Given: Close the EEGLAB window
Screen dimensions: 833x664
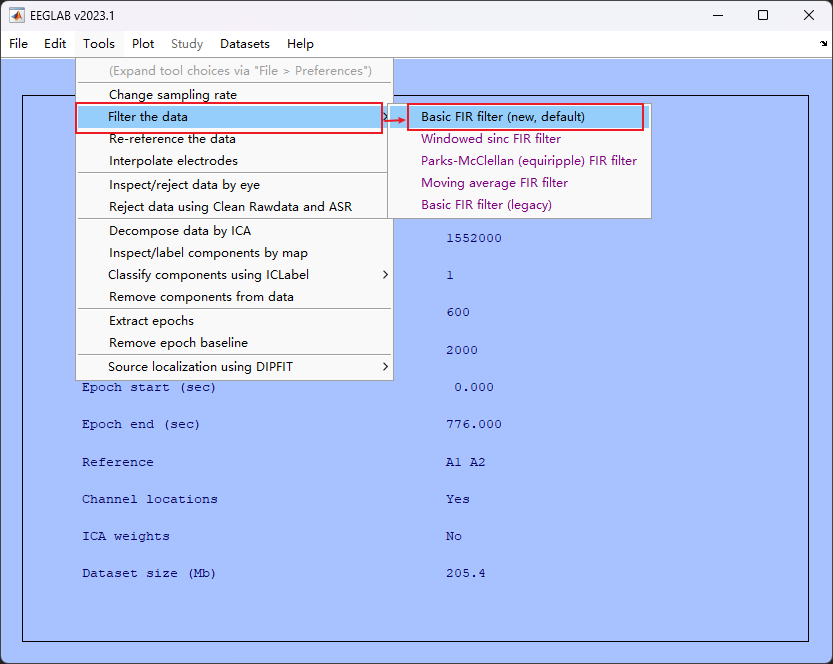Looking at the screenshot, I should tap(809, 15).
